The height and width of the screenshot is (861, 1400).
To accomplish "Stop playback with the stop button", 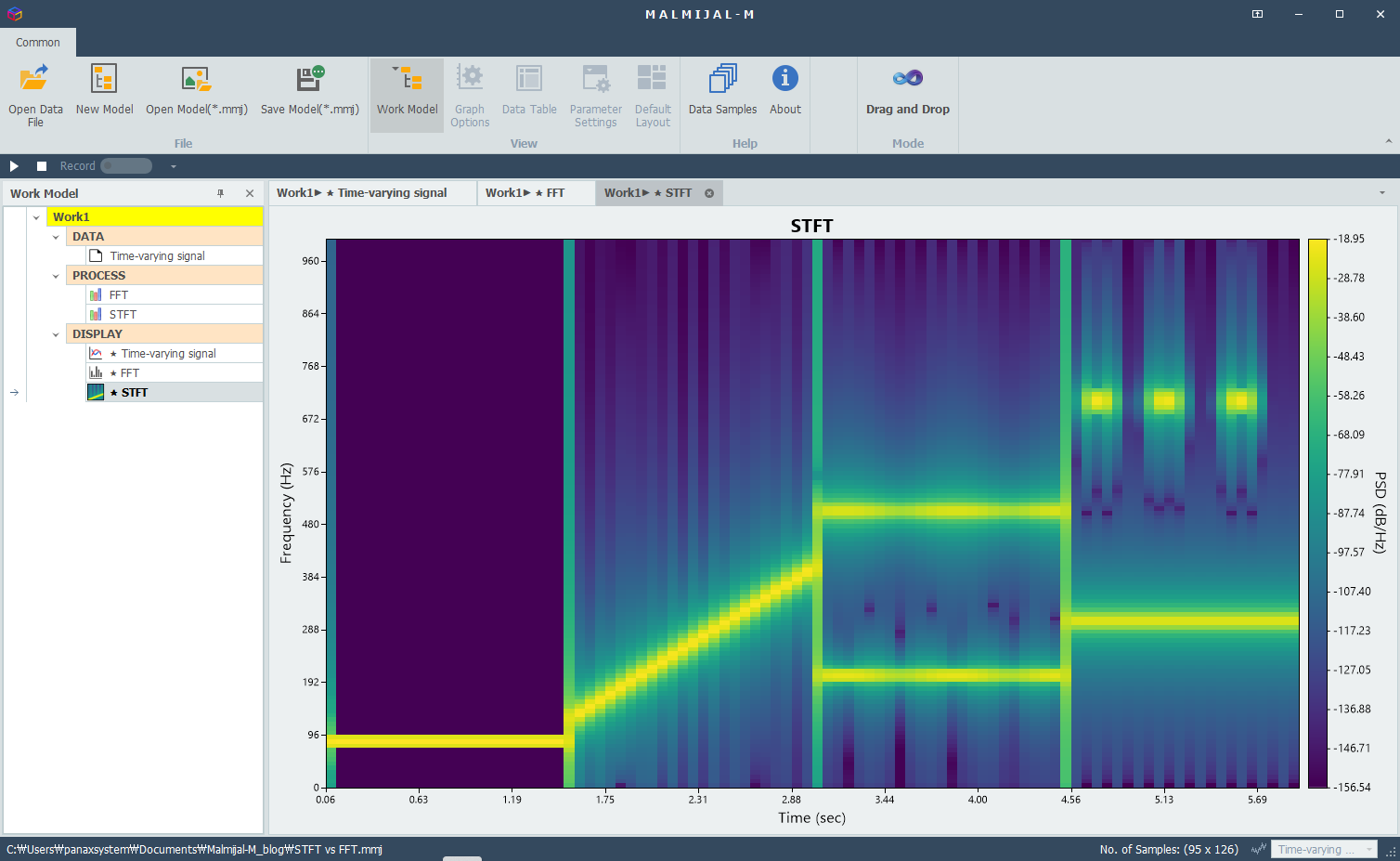I will click(42, 166).
